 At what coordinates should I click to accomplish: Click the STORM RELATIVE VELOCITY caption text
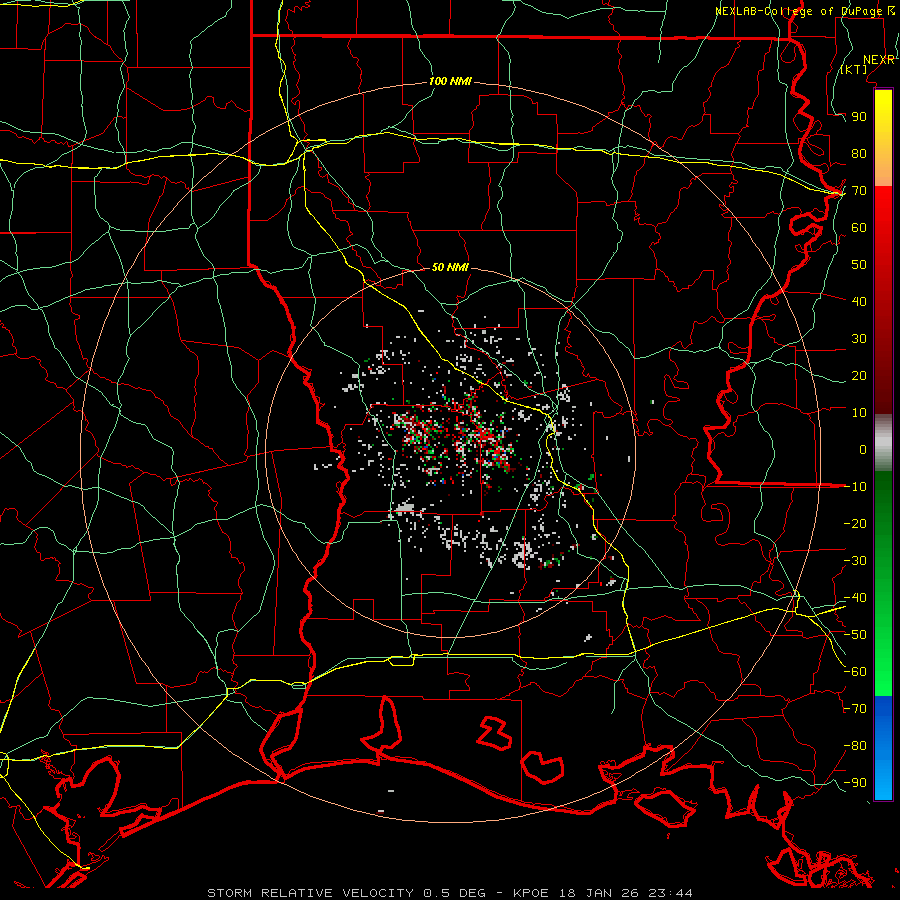(310, 893)
